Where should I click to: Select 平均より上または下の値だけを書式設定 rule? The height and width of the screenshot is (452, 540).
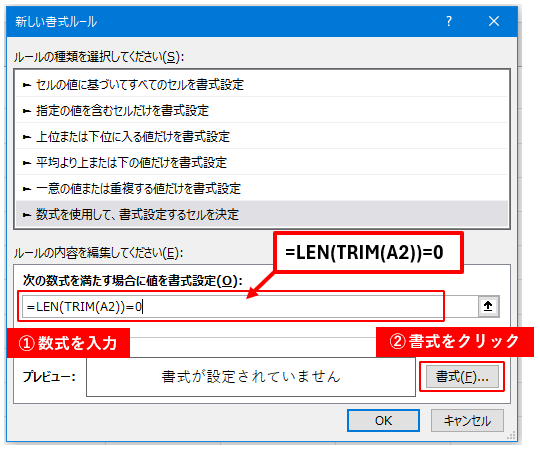[262, 163]
